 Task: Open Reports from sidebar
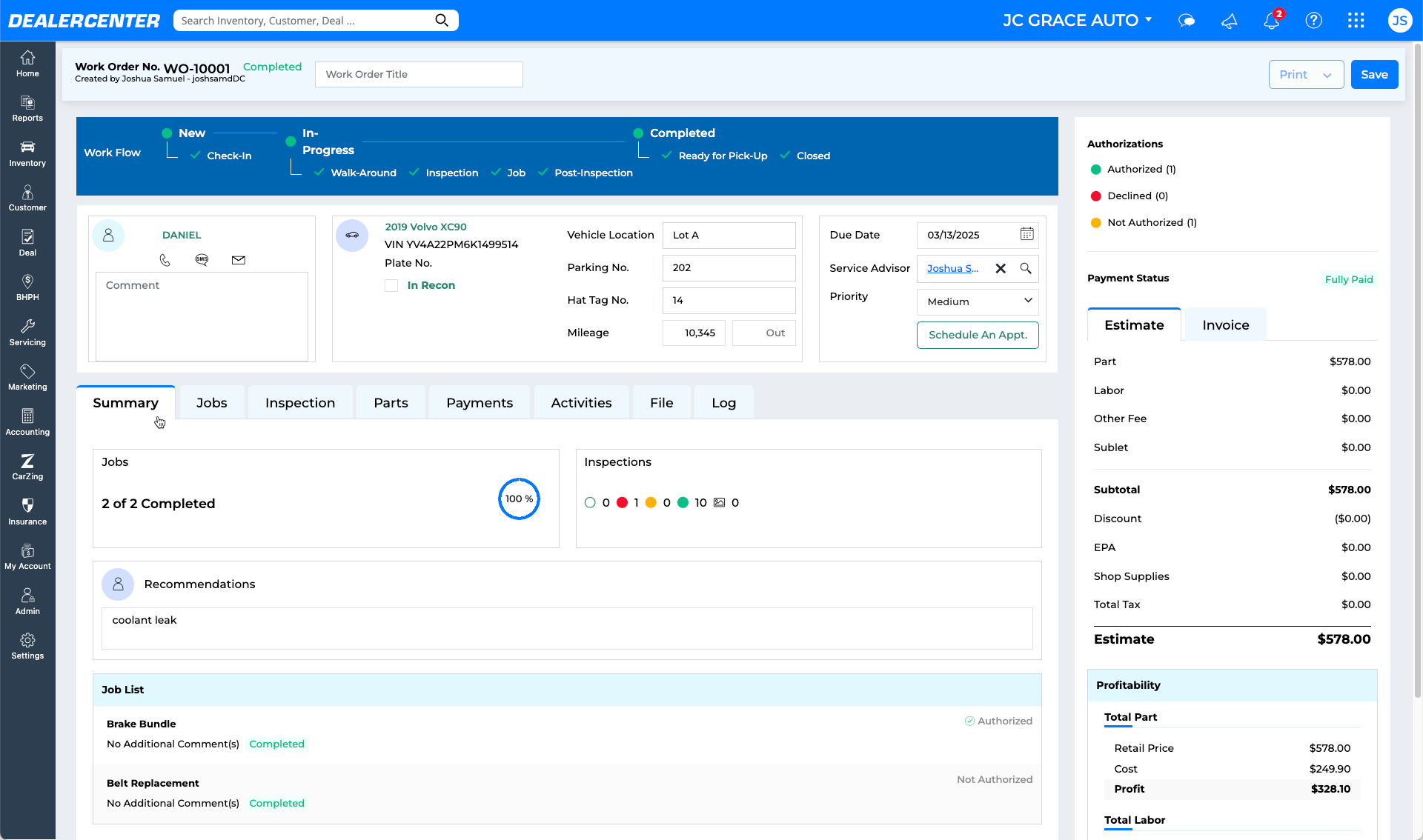(27, 109)
